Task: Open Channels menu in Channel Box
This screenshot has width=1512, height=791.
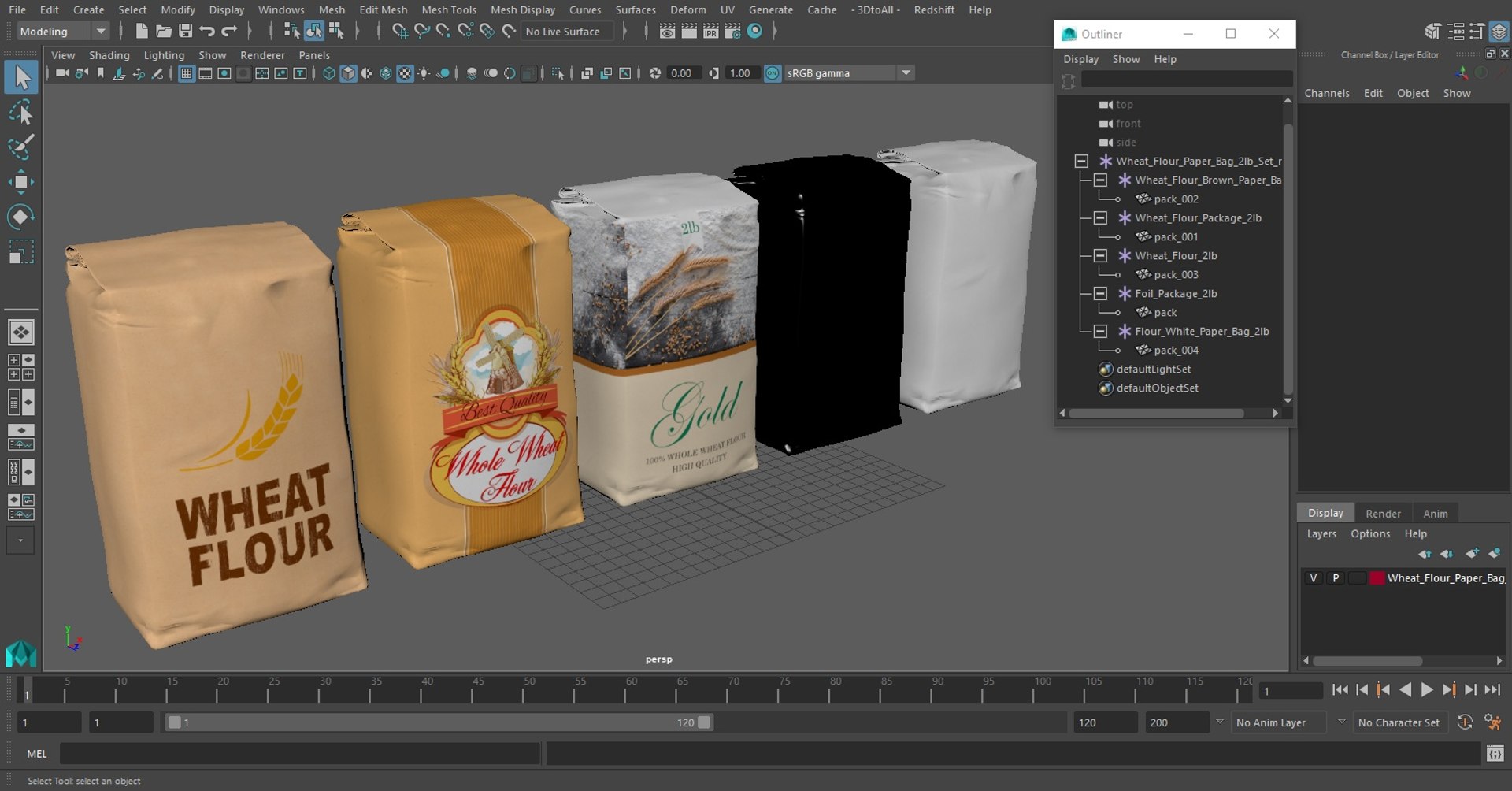Action: [1326, 93]
